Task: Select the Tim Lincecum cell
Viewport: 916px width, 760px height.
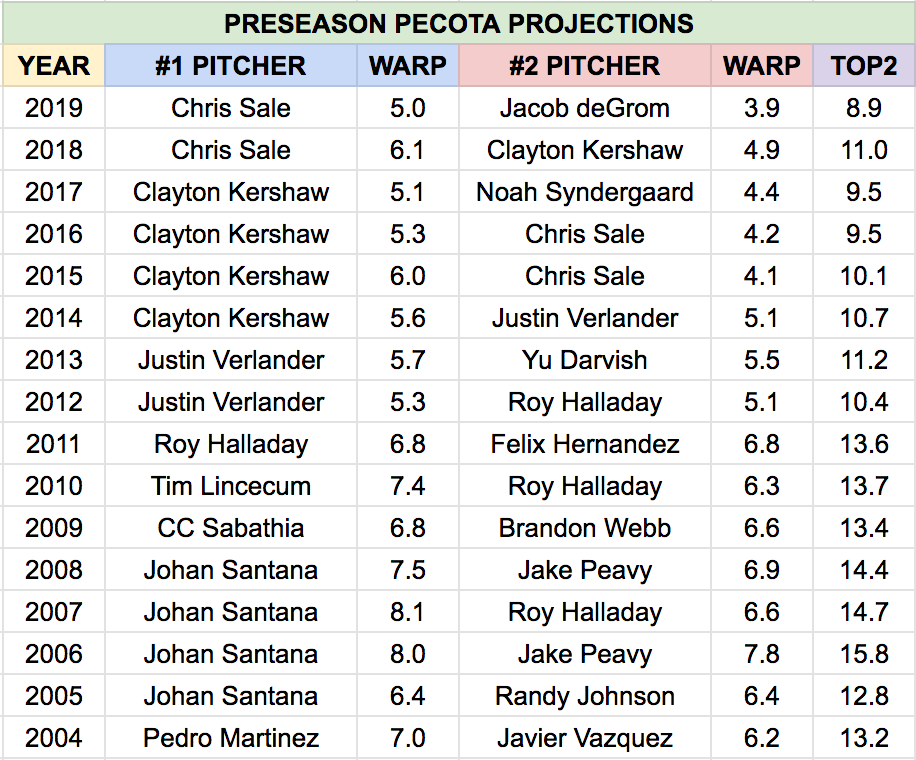Action: click(231, 486)
